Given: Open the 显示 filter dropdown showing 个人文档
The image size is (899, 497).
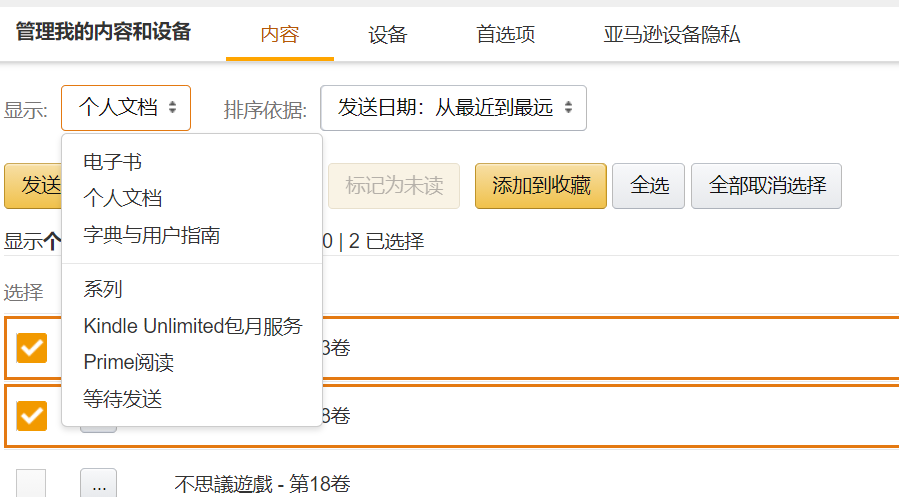Looking at the screenshot, I should point(126,108).
